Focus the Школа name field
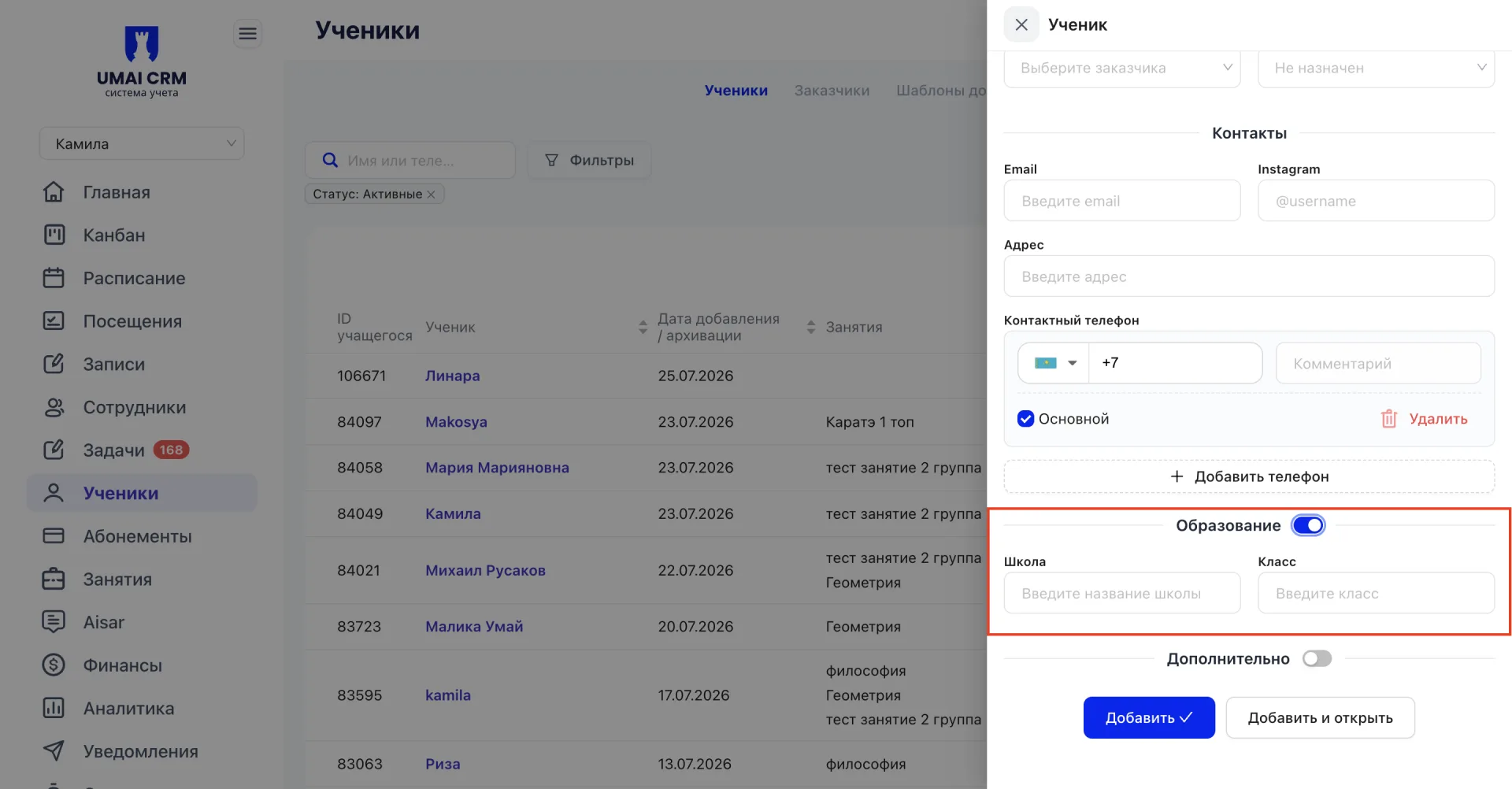 [x=1122, y=593]
